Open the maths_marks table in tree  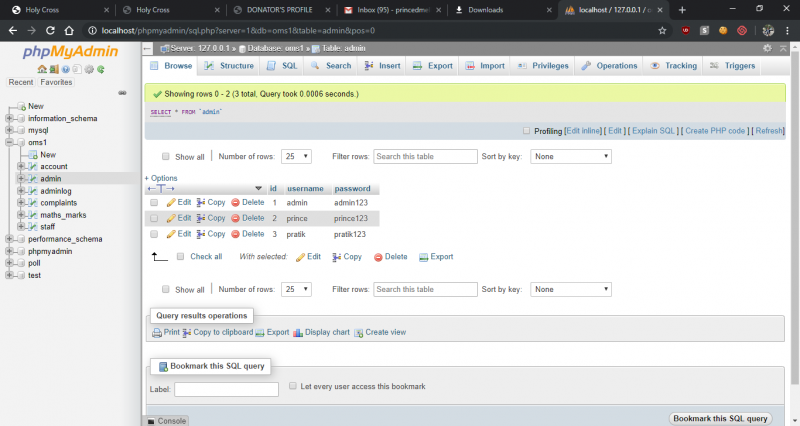tap(63, 215)
